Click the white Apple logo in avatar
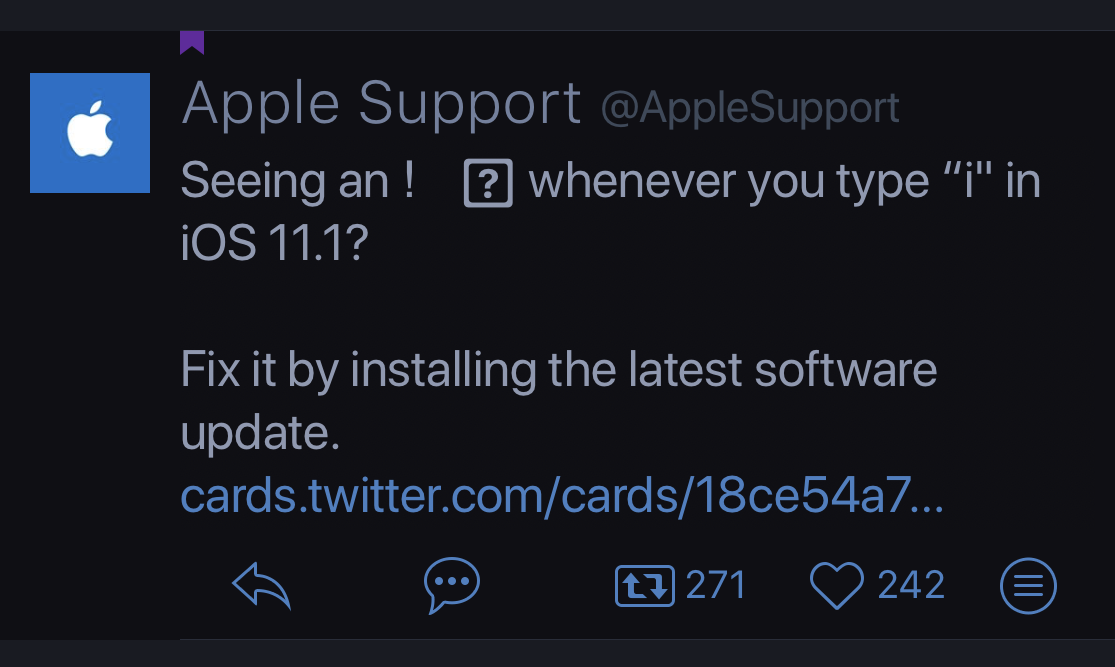The height and width of the screenshot is (667, 1115). [x=90, y=131]
